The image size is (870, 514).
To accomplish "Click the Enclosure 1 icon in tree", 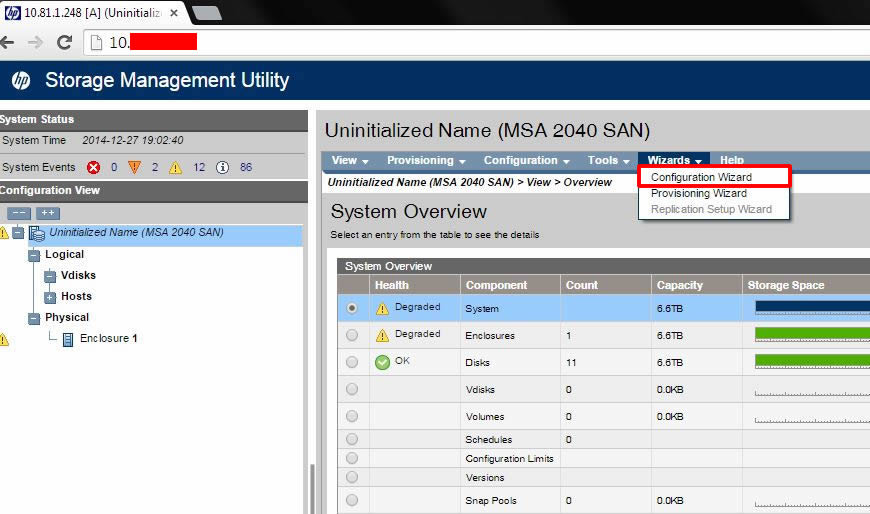I will coord(68,339).
